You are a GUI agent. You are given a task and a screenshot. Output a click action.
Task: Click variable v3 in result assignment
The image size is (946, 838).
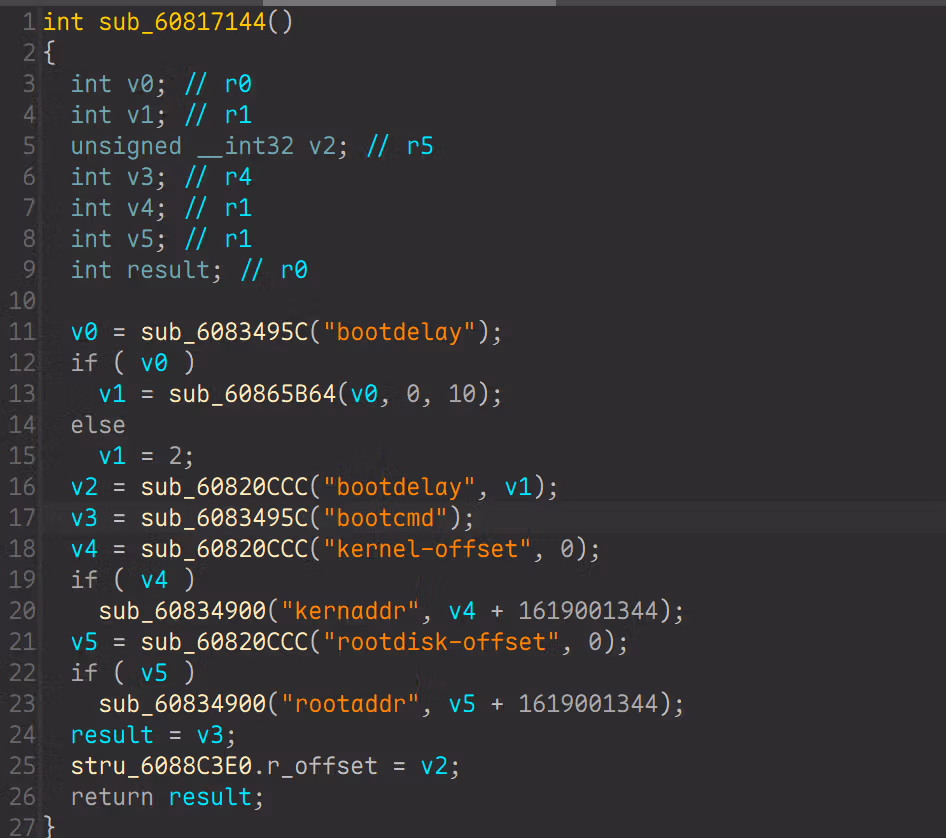[x=210, y=735]
